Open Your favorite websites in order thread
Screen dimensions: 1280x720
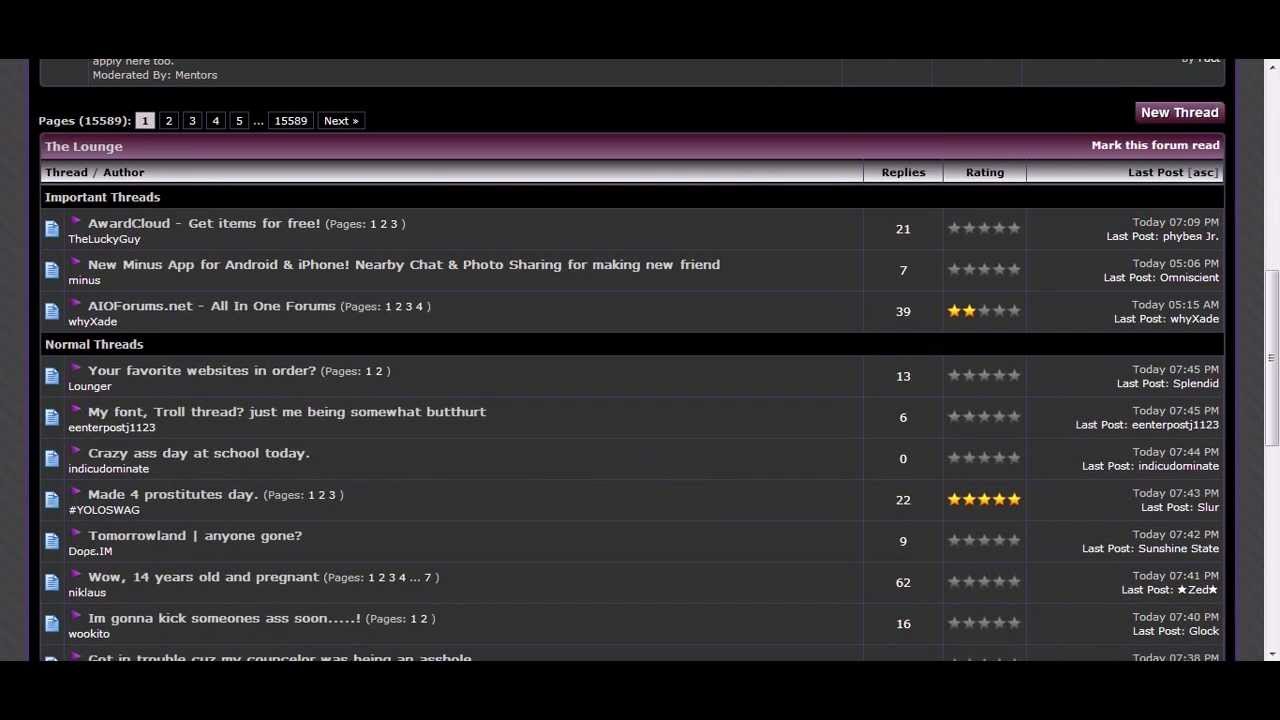202,370
